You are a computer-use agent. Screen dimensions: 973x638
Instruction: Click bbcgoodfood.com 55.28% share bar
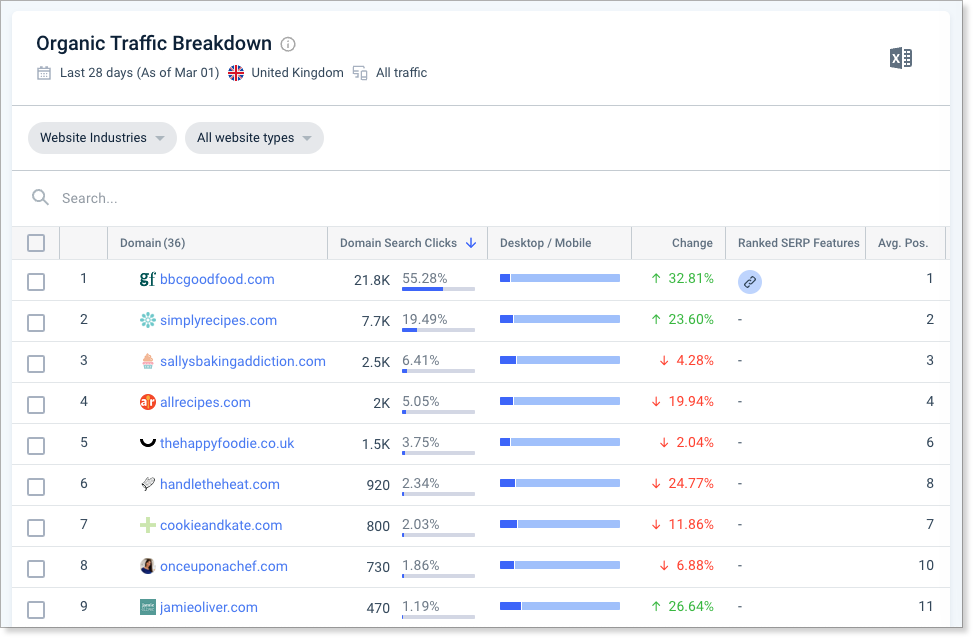(x=438, y=289)
